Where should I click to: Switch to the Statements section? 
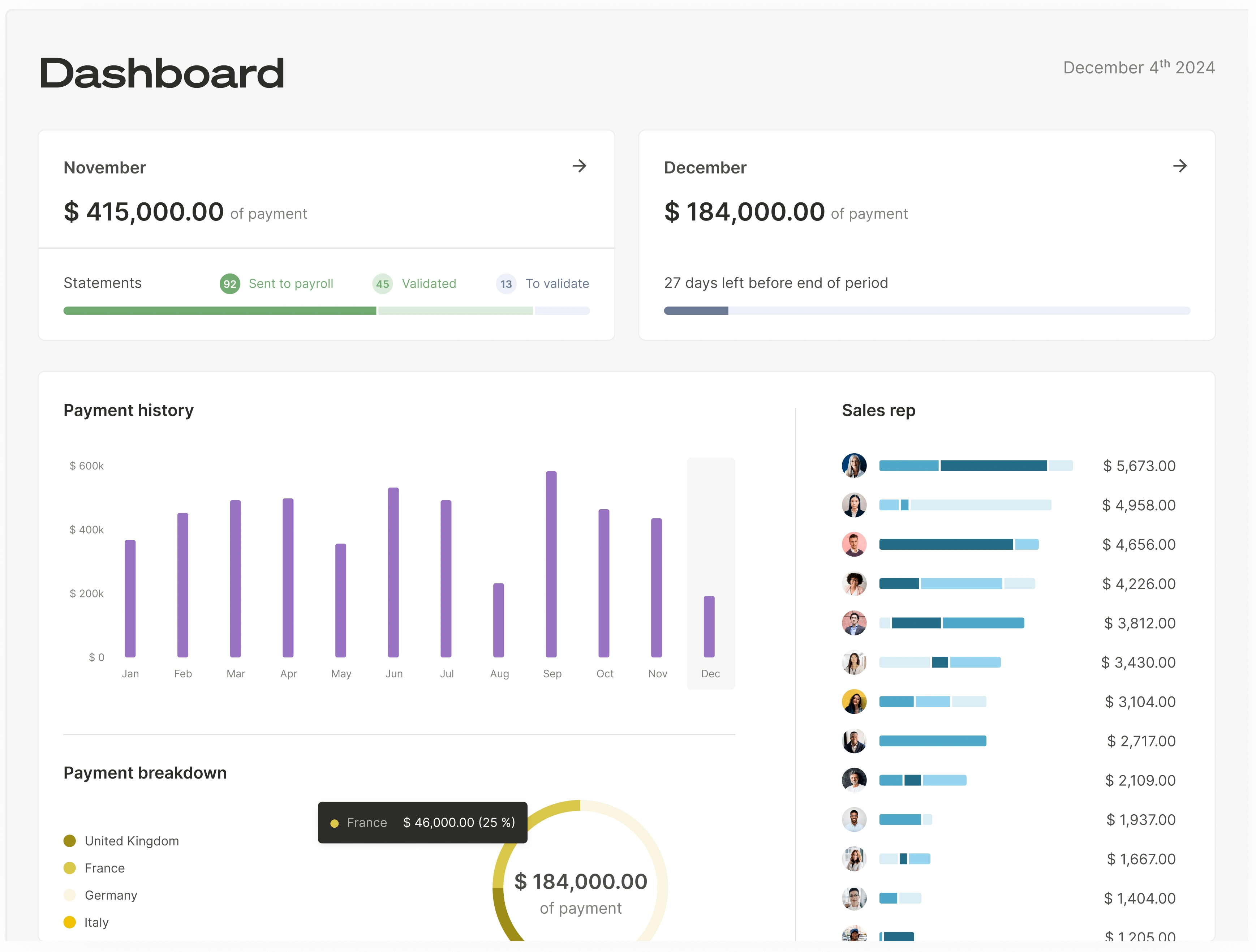[102, 282]
